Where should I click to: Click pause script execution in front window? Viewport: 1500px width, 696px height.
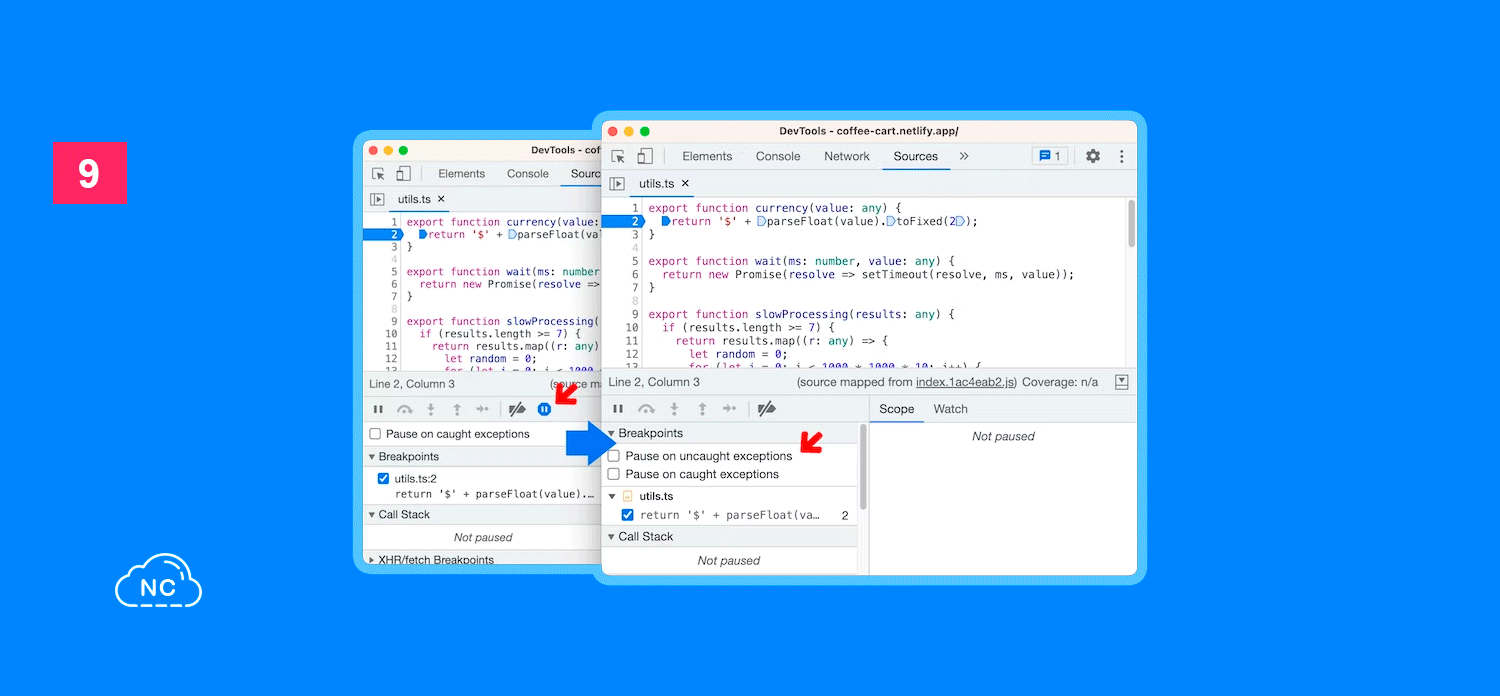[x=618, y=409]
